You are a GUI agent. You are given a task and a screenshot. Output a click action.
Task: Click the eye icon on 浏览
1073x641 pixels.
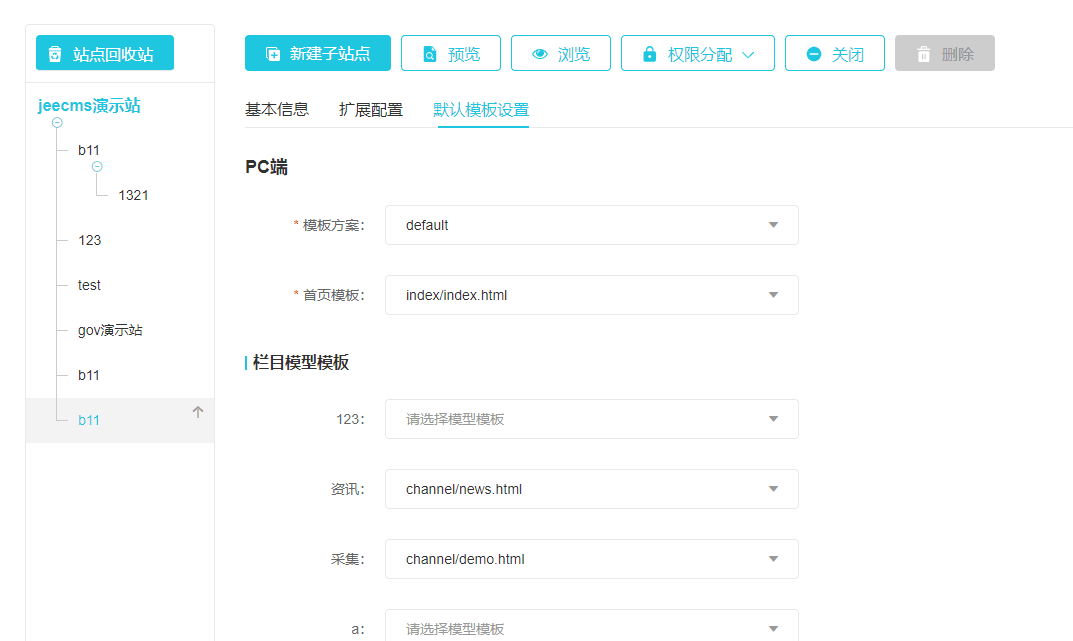540,54
